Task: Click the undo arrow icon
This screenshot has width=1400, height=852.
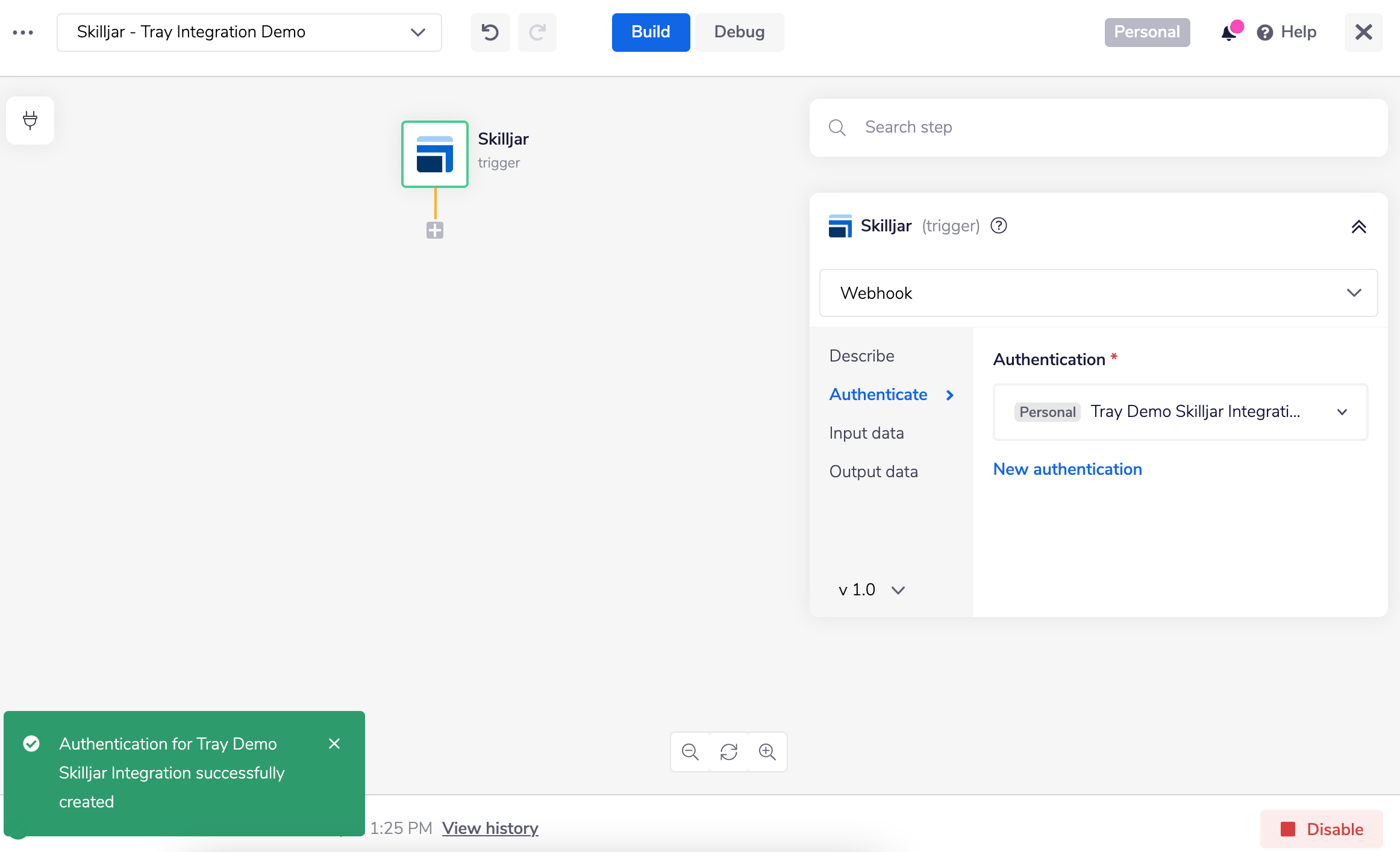Action: pyautogui.click(x=490, y=32)
